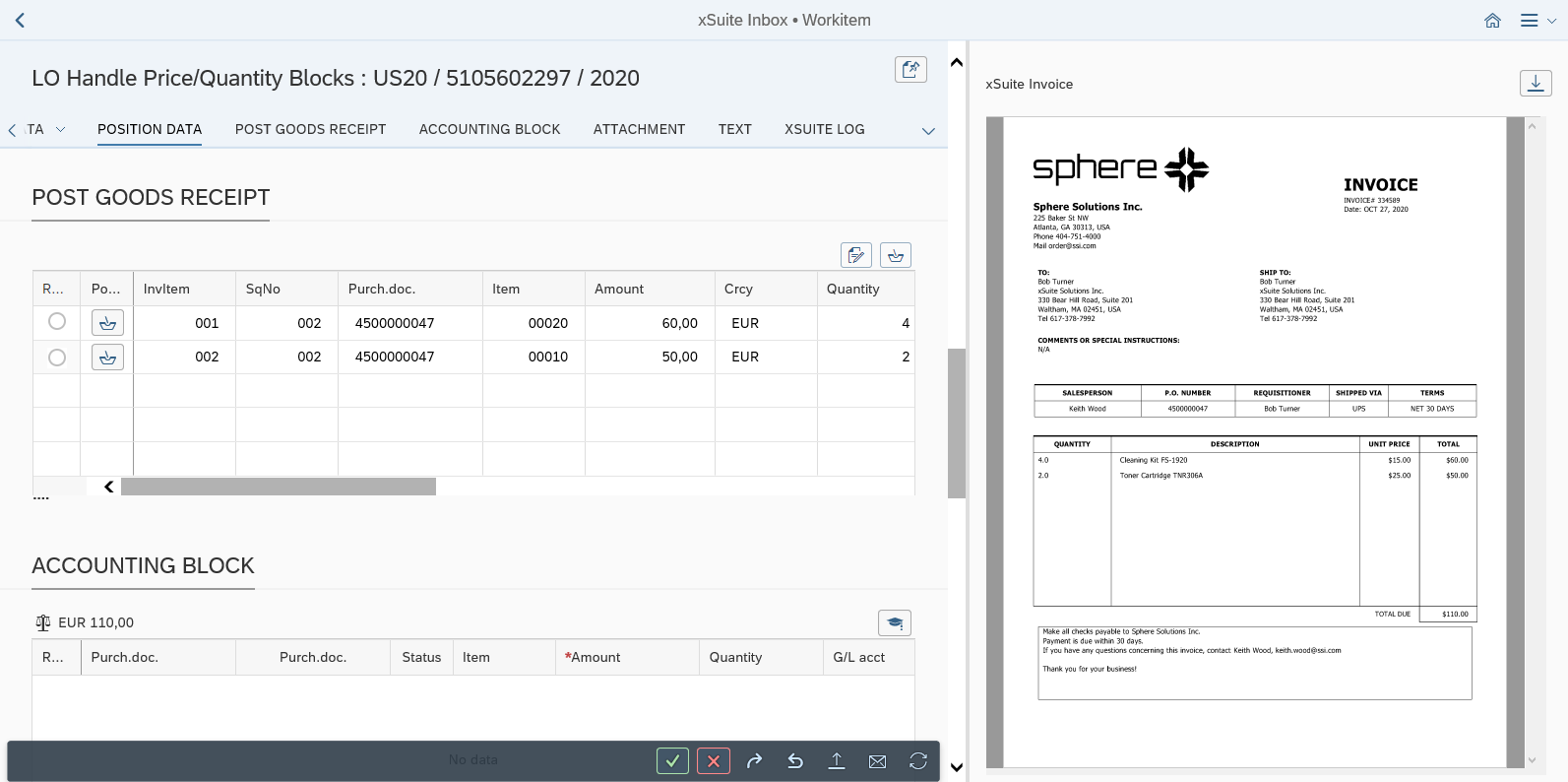The width and height of the screenshot is (1568, 782).
Task: Click the upload arrow icon in footer
Action: tap(836, 760)
